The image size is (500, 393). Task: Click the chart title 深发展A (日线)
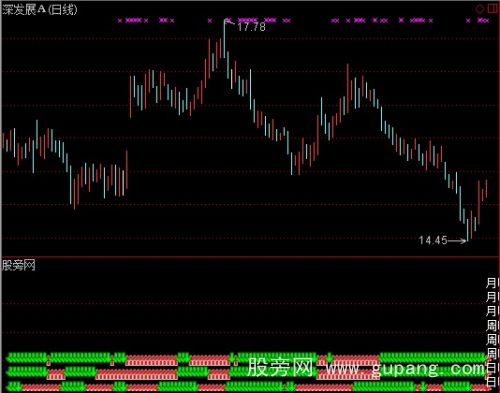[40, 10]
